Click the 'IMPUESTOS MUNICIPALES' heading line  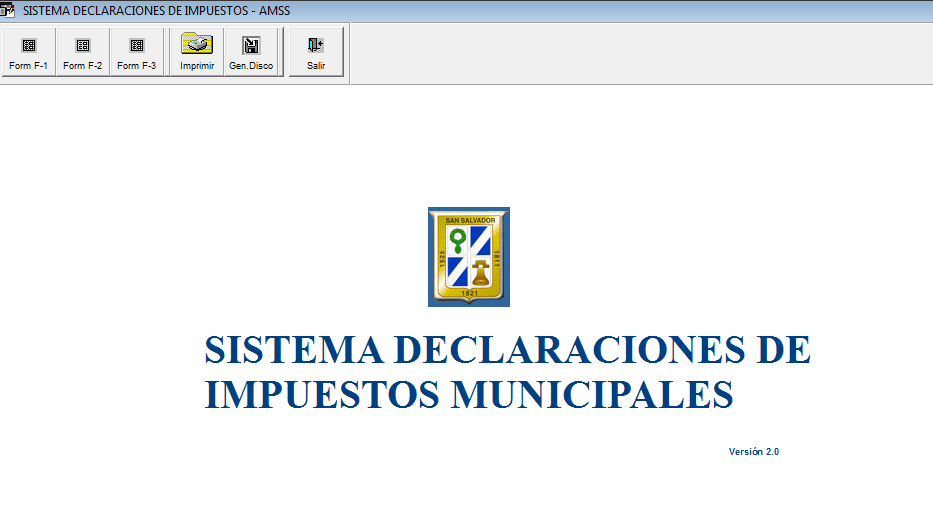tap(469, 394)
